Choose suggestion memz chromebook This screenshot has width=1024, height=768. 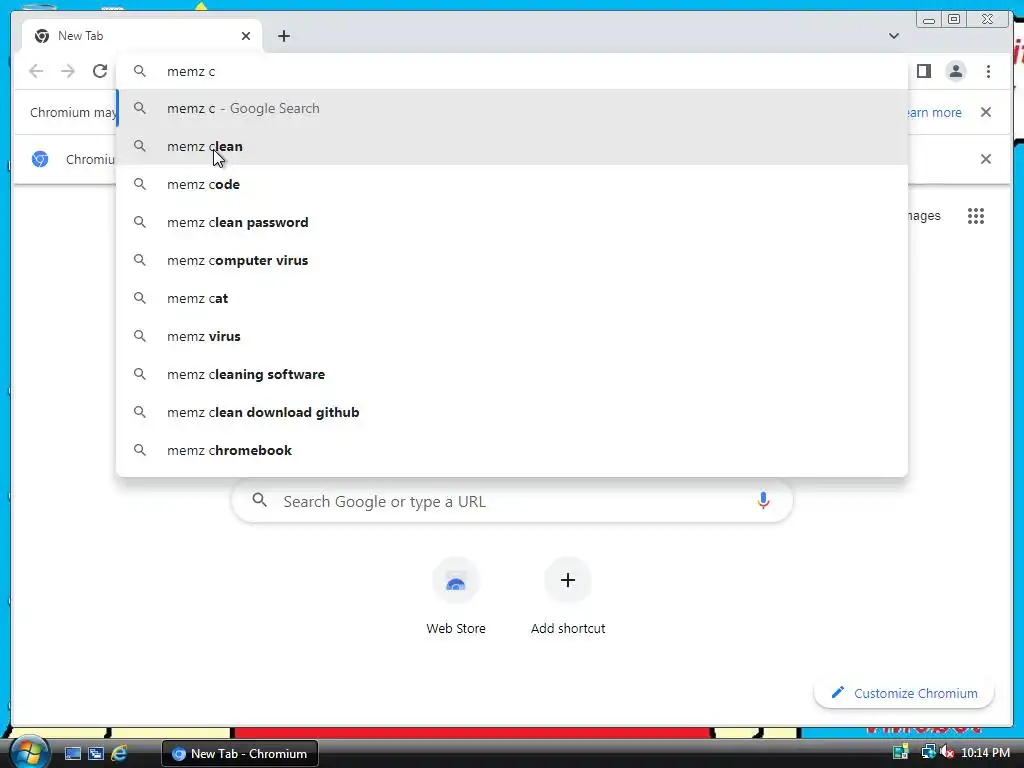(512, 450)
